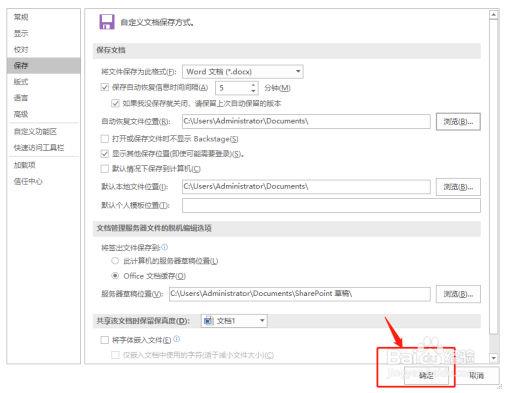Click scrollbar down arrow in options pane

click(x=494, y=358)
